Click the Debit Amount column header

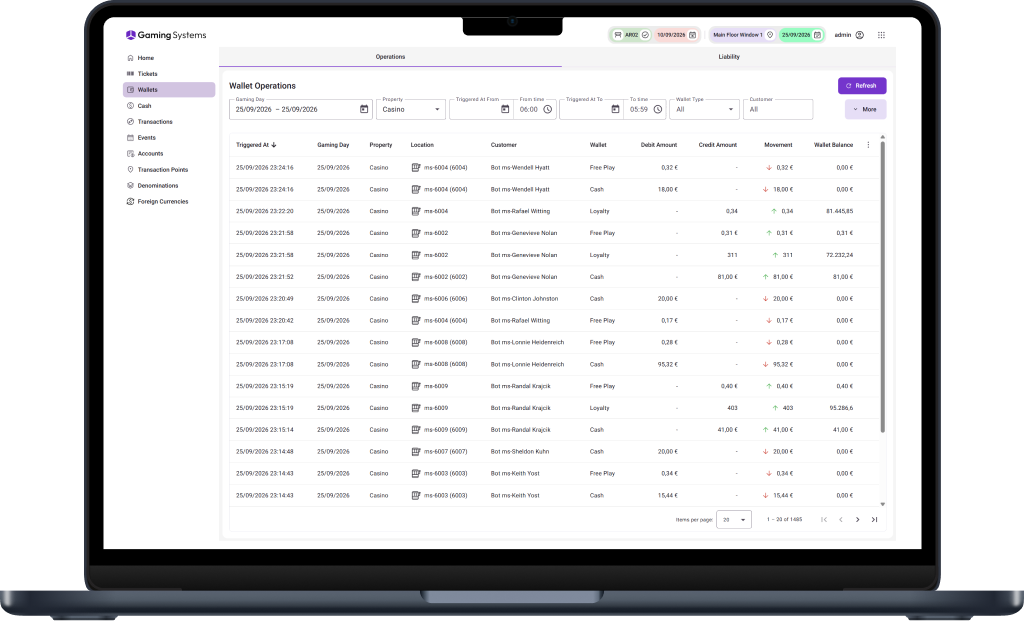click(659, 145)
